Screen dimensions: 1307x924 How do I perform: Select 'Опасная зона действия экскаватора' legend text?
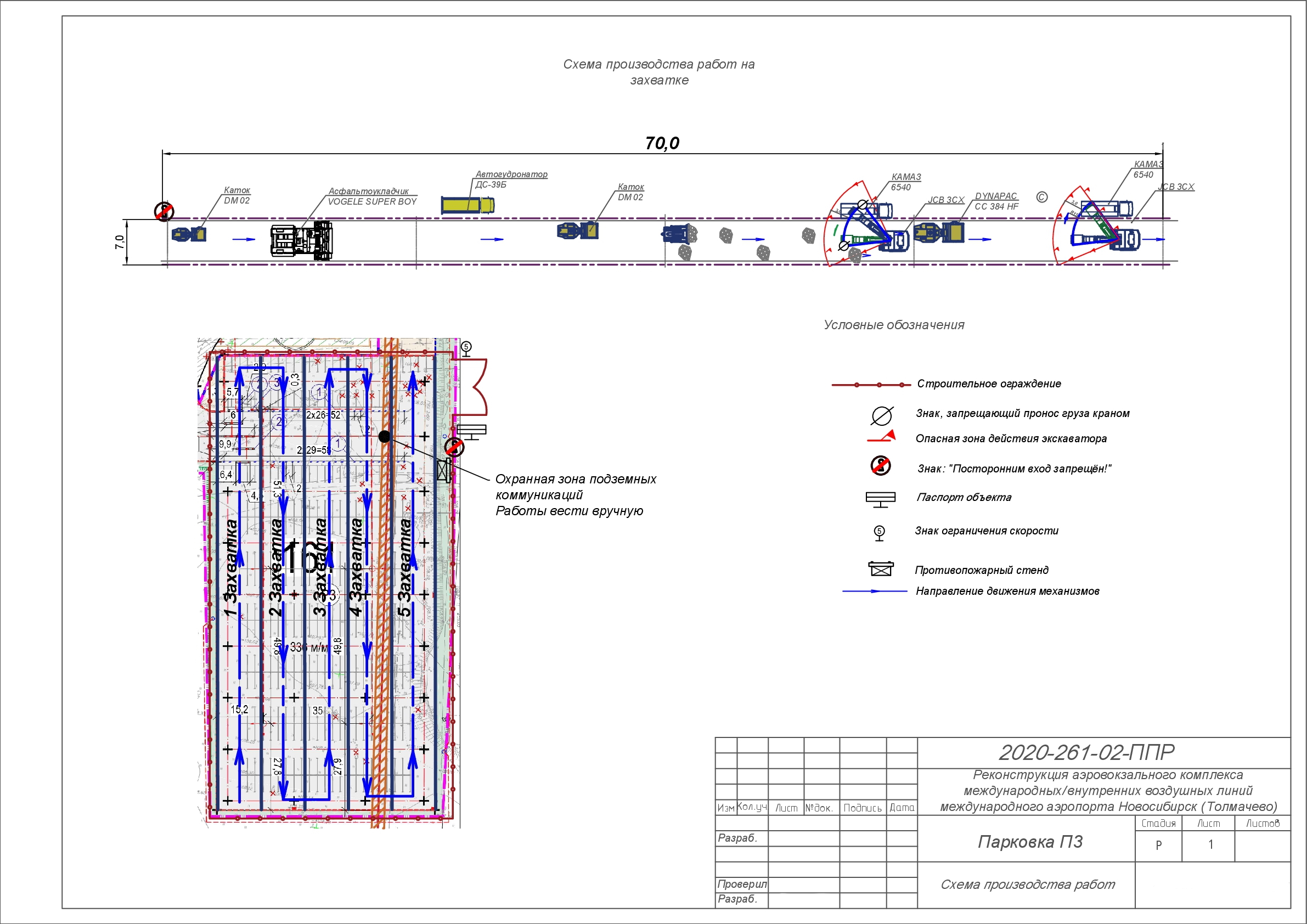[x=1011, y=439]
